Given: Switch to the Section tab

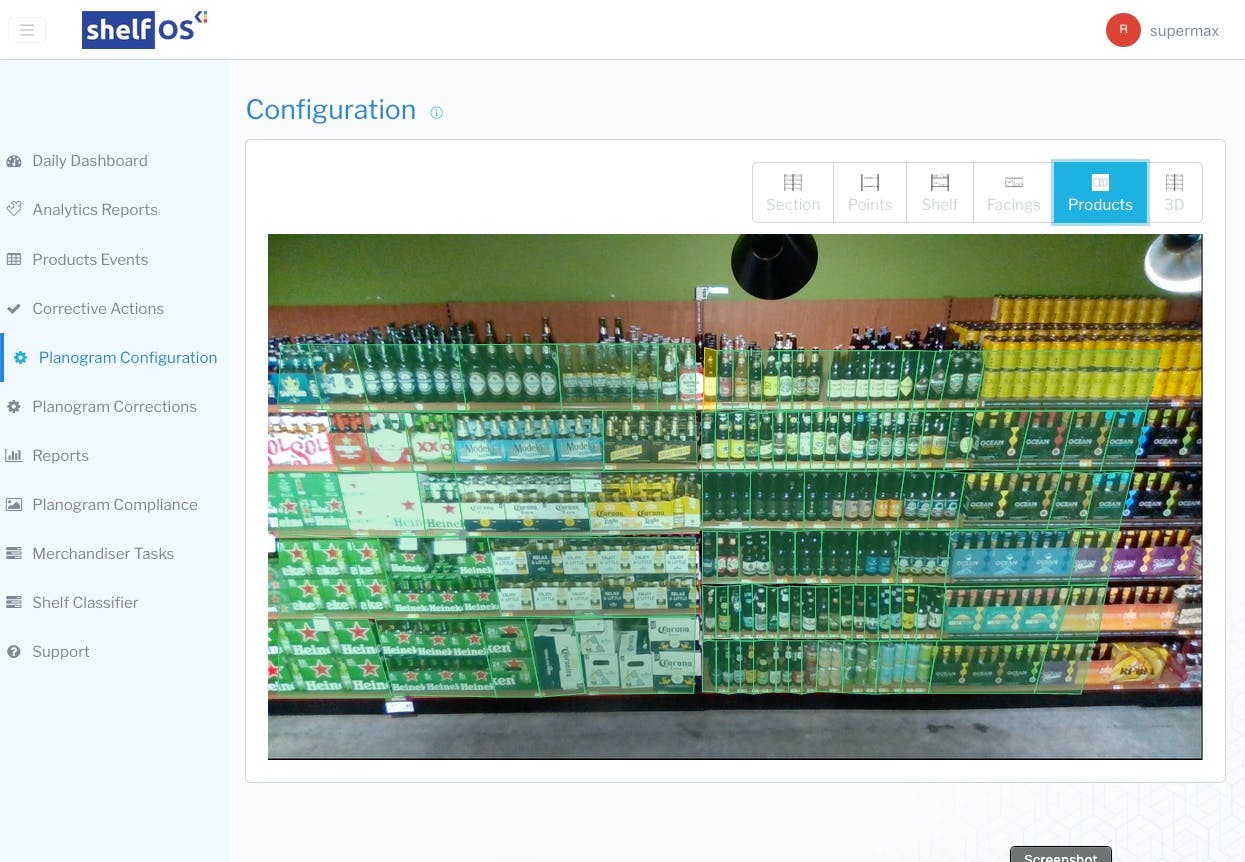Looking at the screenshot, I should coord(793,192).
